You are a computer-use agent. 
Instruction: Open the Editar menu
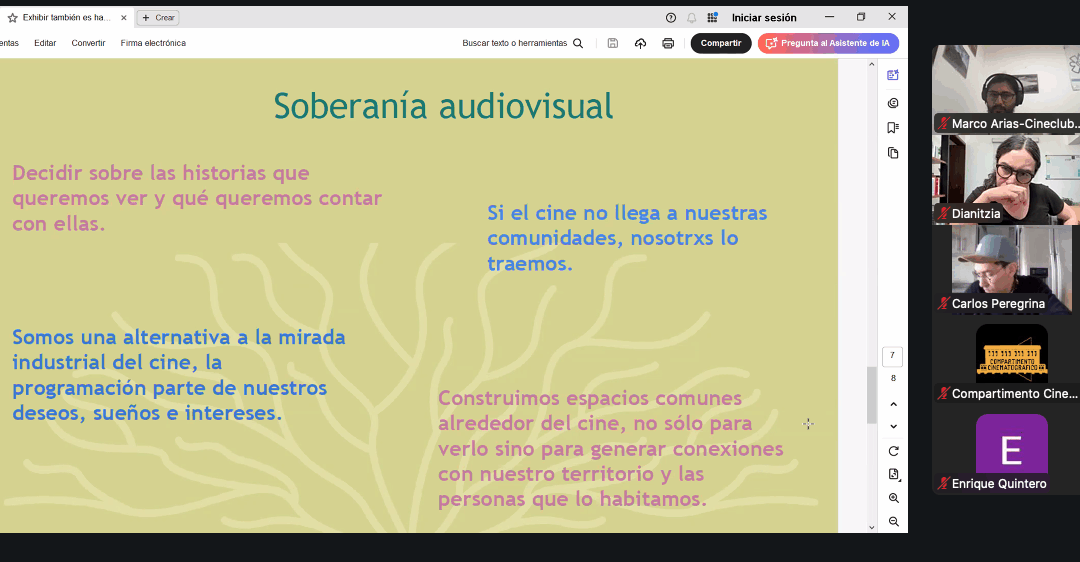[45, 43]
